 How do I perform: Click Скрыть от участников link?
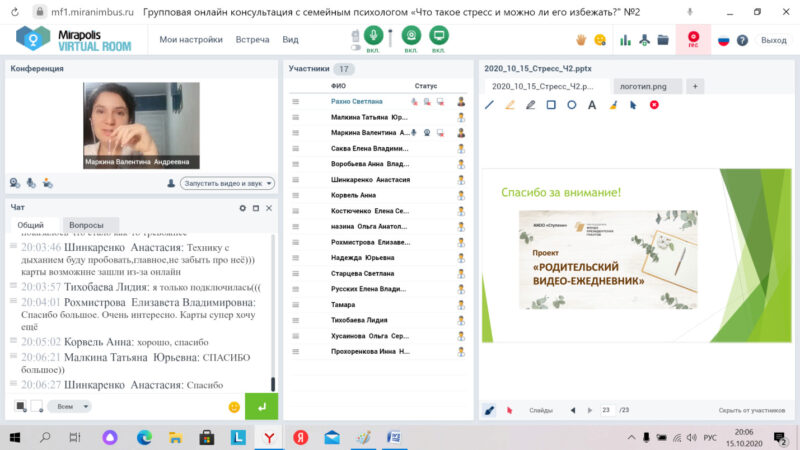(x=752, y=410)
